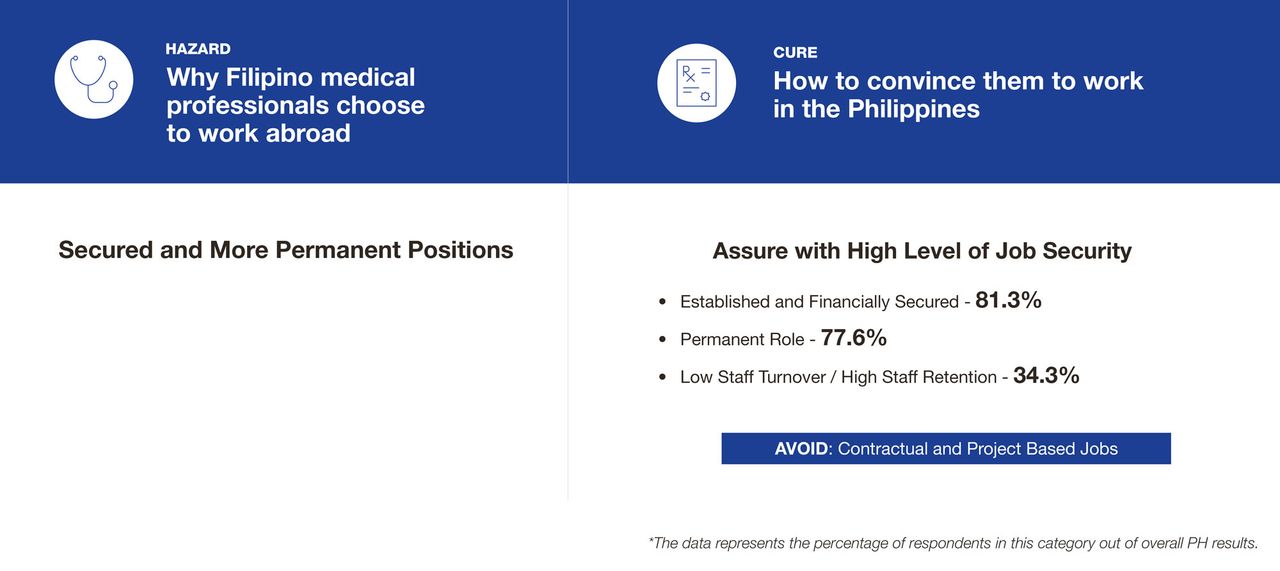Click bullet dot before 'Established and Financially Secured'

[662, 302]
